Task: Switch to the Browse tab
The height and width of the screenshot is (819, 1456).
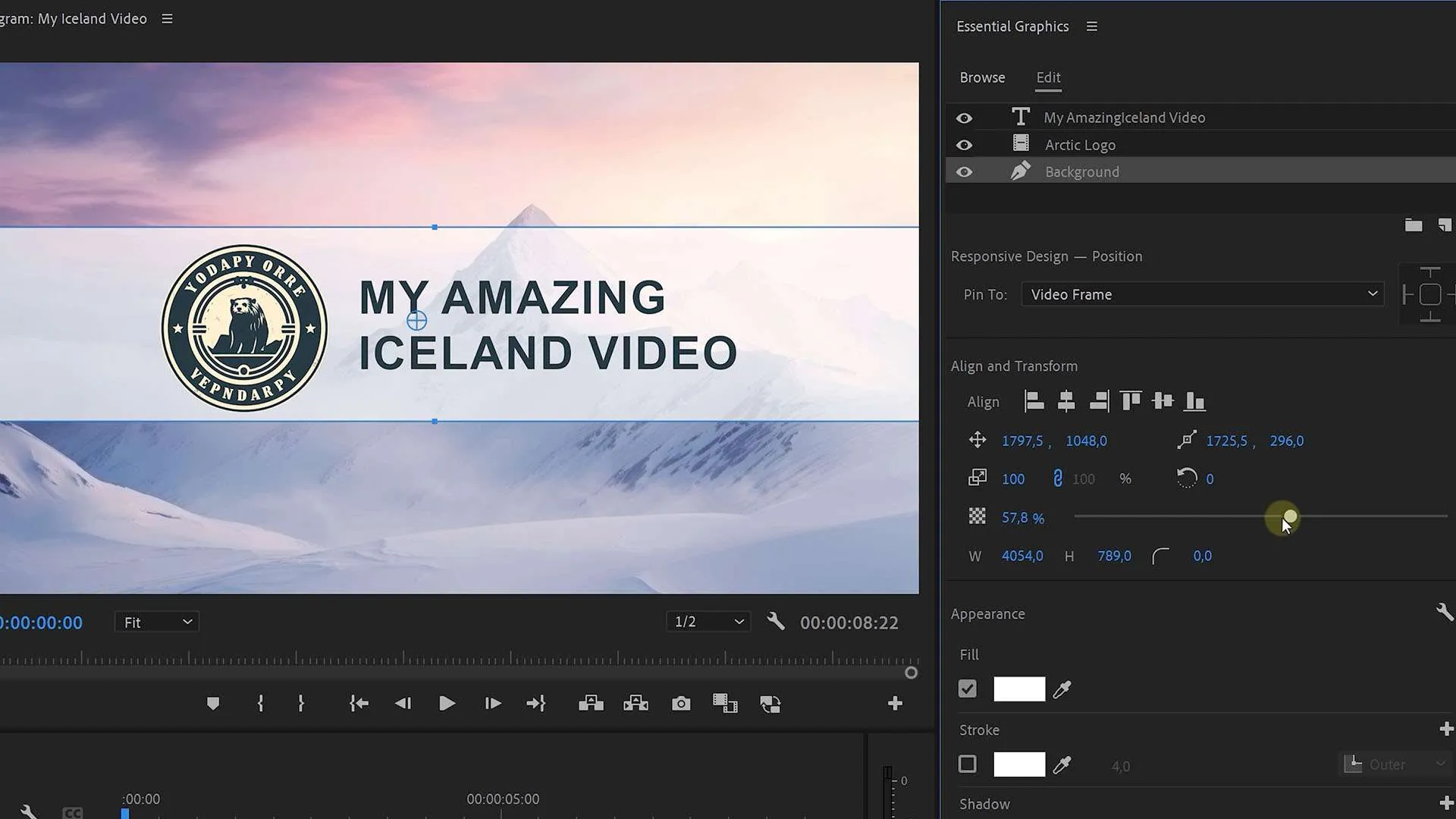Action: tap(982, 77)
